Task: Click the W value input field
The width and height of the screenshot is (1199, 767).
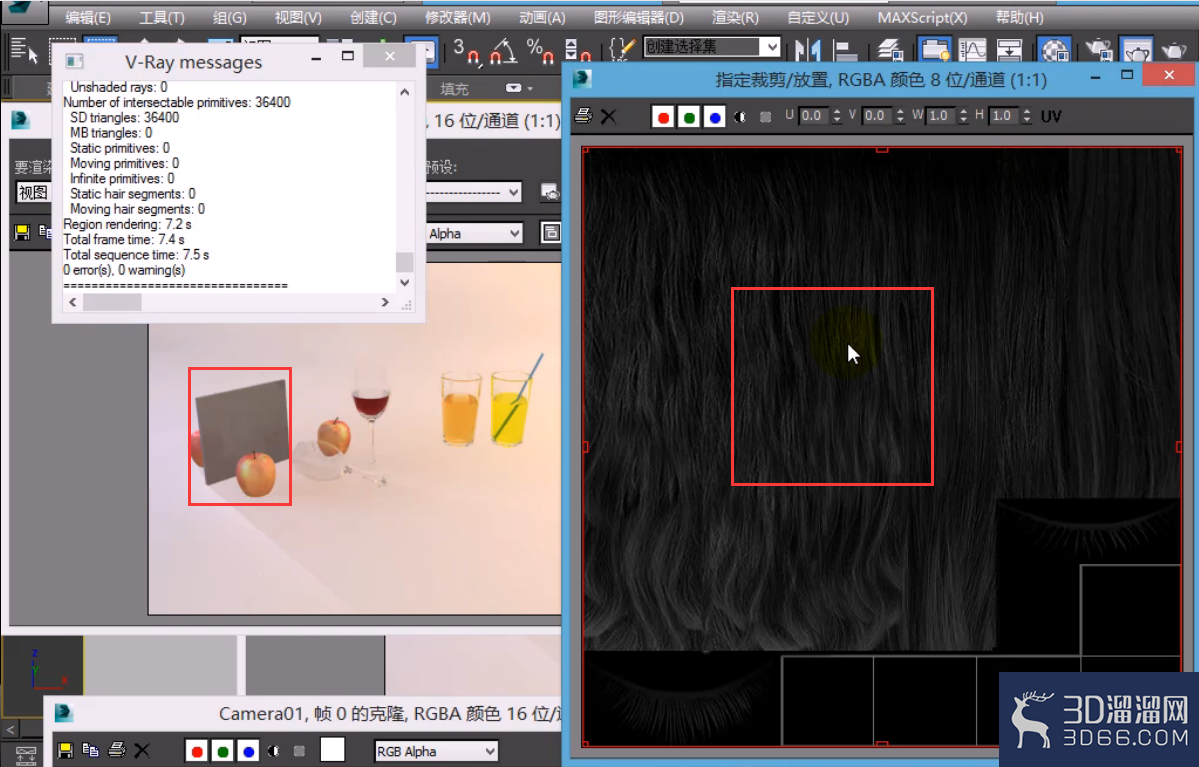Action: point(939,115)
